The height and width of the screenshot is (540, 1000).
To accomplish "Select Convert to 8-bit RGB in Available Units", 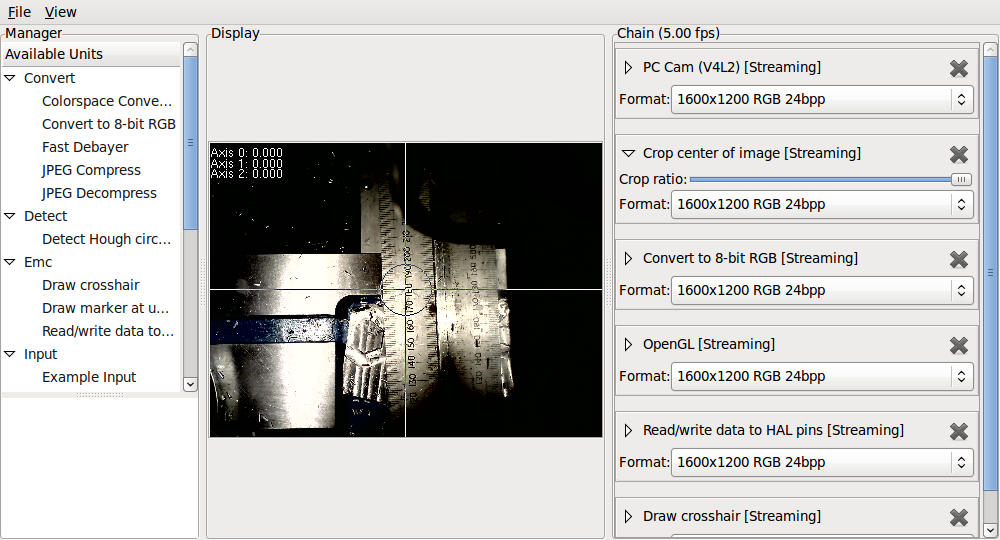I will pyautogui.click(x=109, y=124).
